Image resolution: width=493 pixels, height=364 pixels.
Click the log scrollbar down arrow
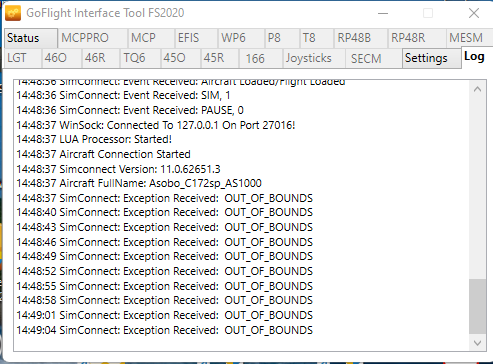pos(477,343)
